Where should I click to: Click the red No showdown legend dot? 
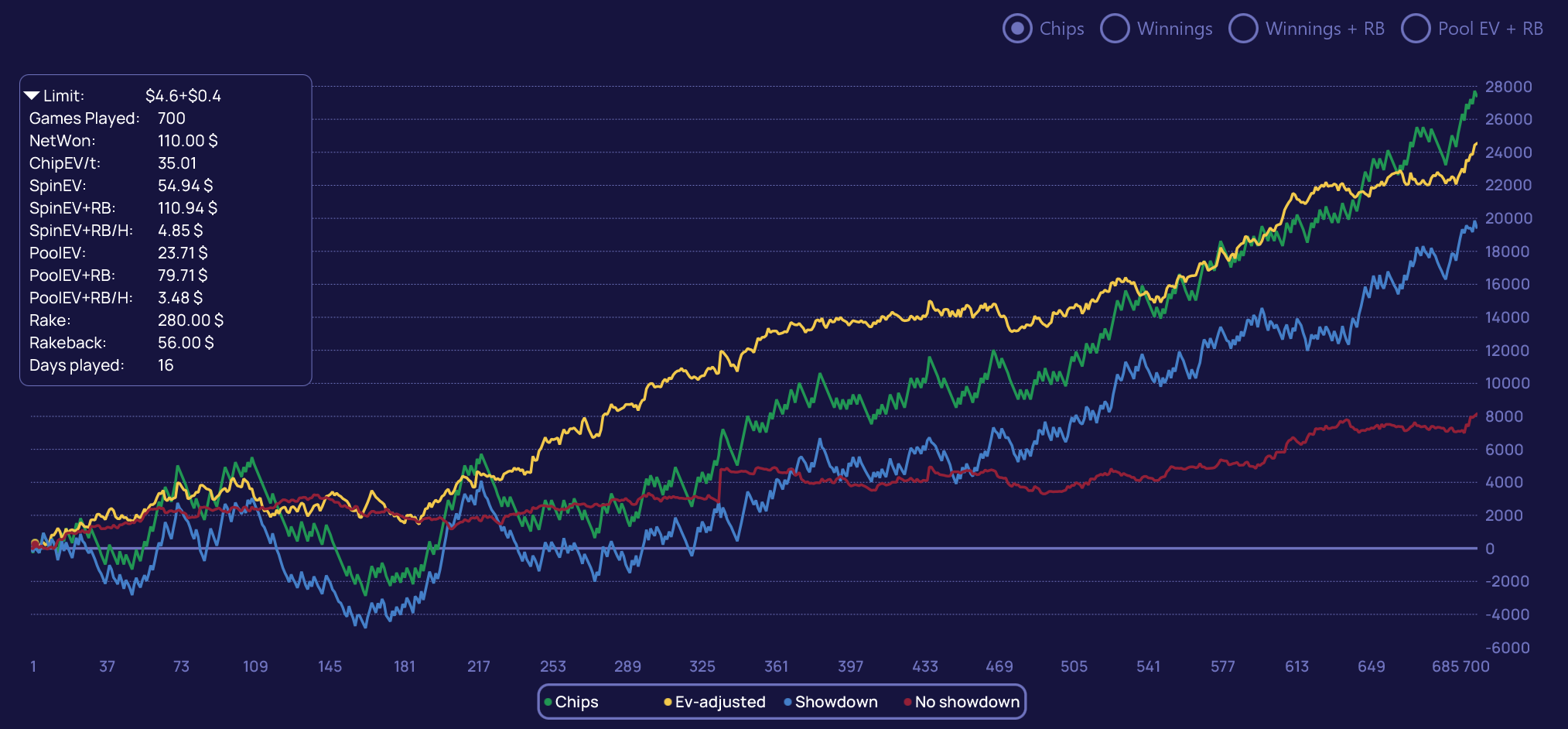pos(907,703)
